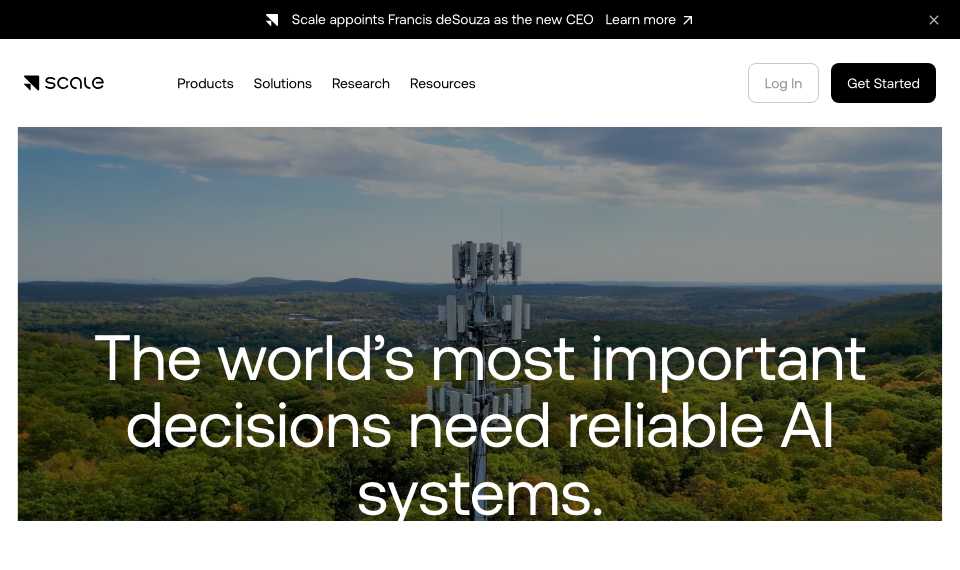Click the cloudy sky in hero image
The width and height of the screenshot is (960, 570).
tap(480, 184)
